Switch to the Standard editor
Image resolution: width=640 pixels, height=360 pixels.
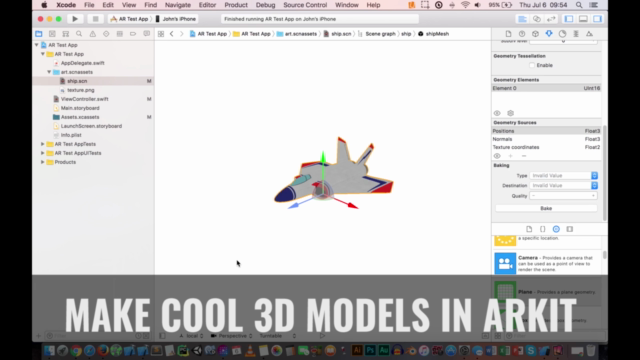(522, 19)
